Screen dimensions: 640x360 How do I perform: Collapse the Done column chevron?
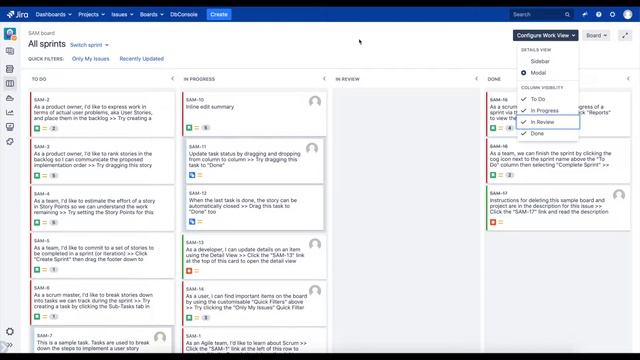[628, 79]
